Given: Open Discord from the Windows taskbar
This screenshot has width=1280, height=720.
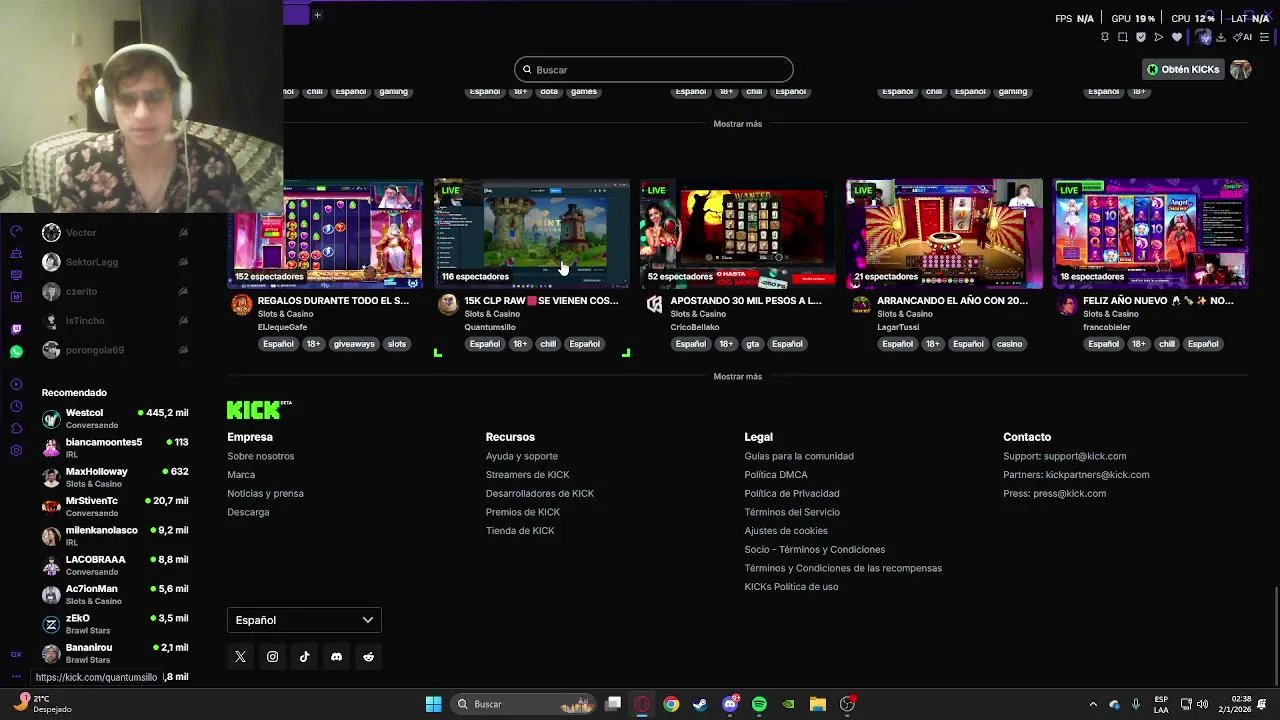Looking at the screenshot, I should [730, 704].
